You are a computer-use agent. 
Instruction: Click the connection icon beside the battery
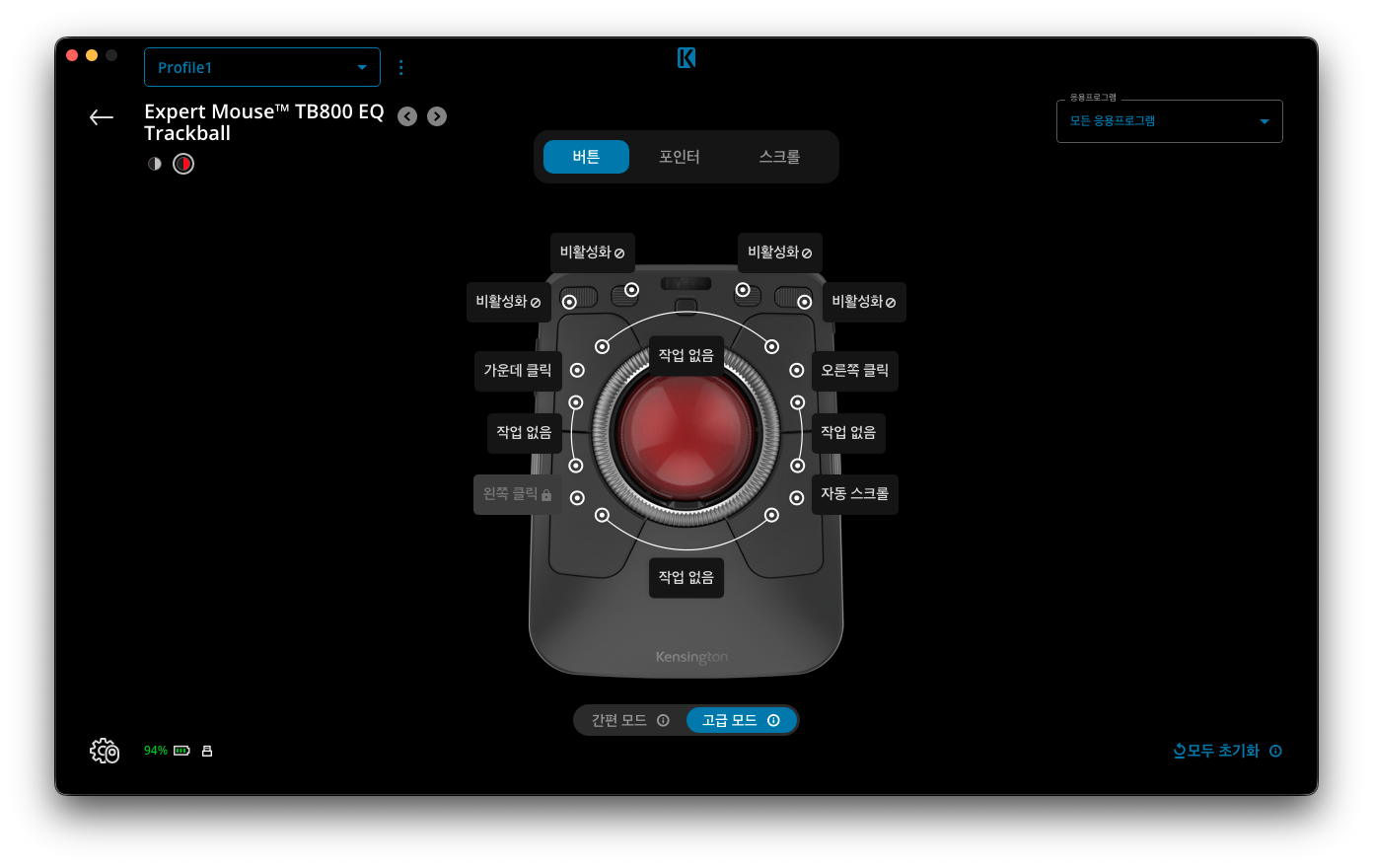pyautogui.click(x=207, y=751)
